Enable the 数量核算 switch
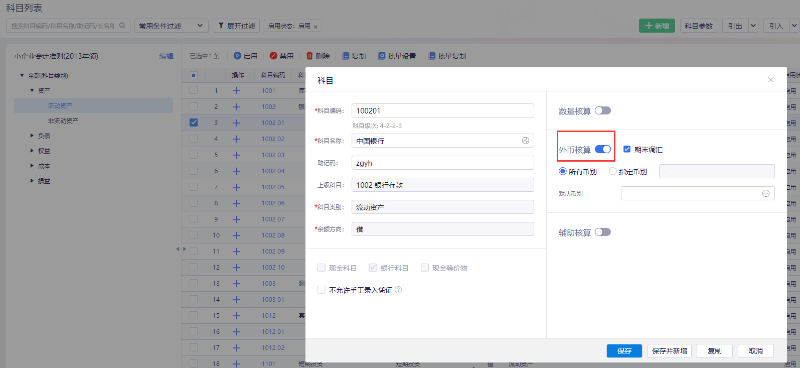This screenshot has width=800, height=368. tap(603, 110)
